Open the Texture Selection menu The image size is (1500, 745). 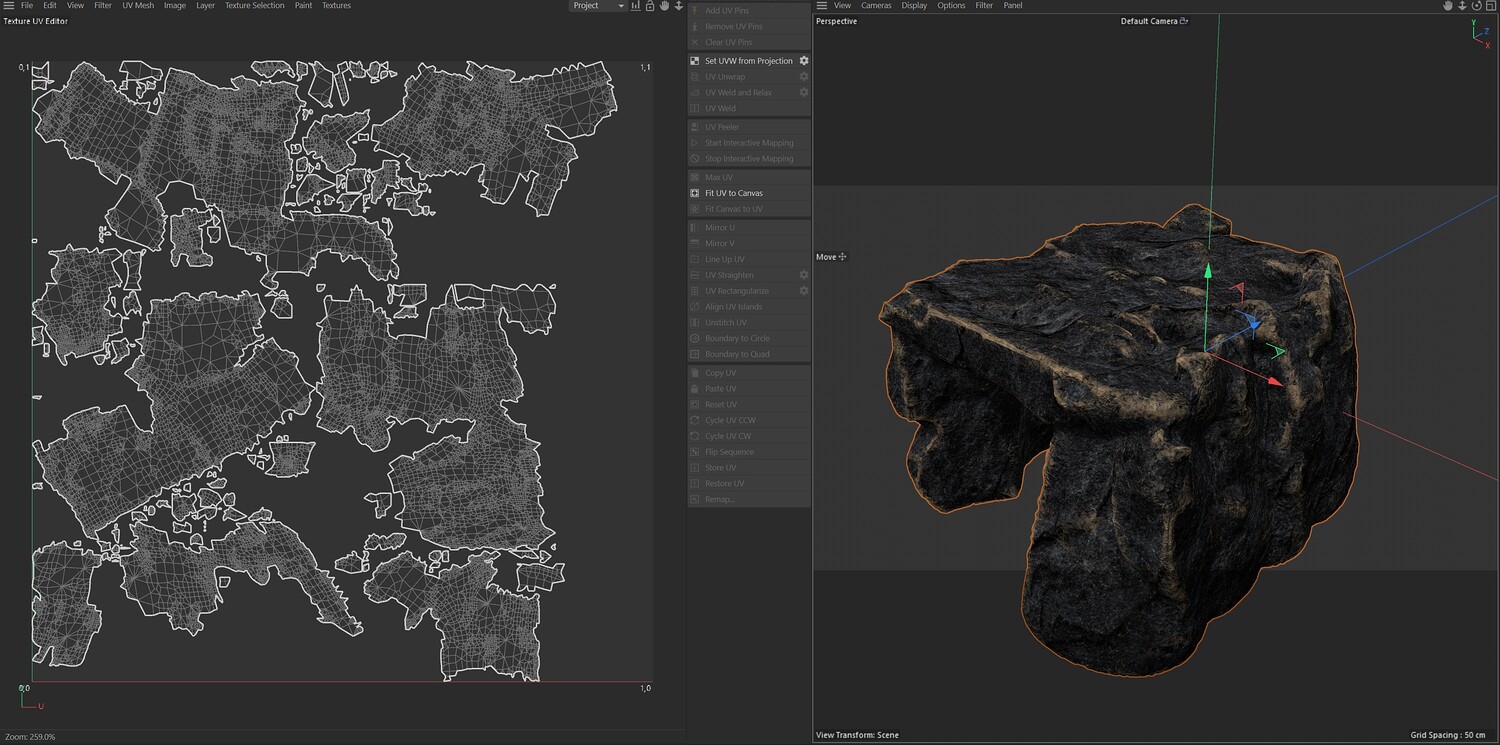(254, 6)
